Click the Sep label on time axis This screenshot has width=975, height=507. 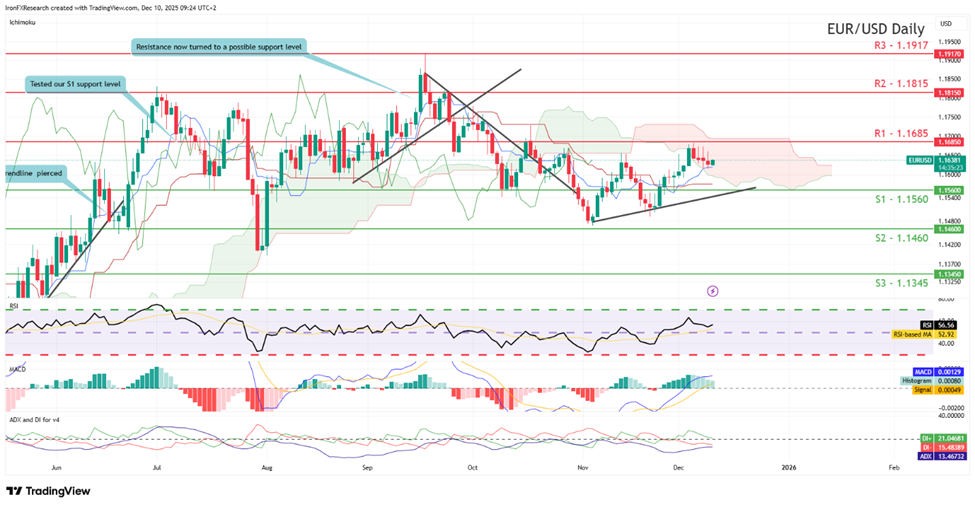click(367, 467)
